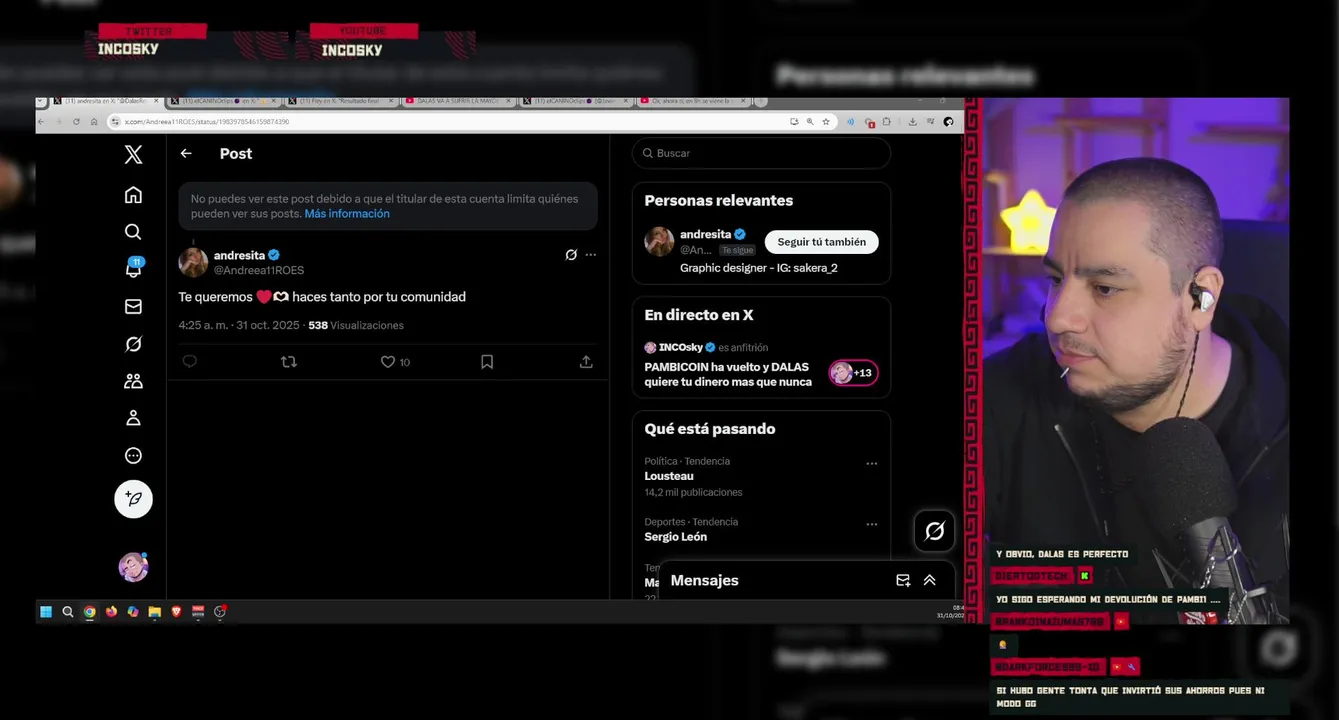The image size is (1339, 720).
Task: Open Windows Start menu
Action: (x=46, y=612)
